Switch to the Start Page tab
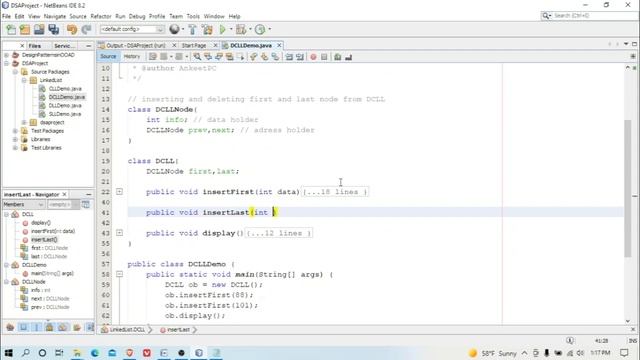640x360 pixels. 194,45
